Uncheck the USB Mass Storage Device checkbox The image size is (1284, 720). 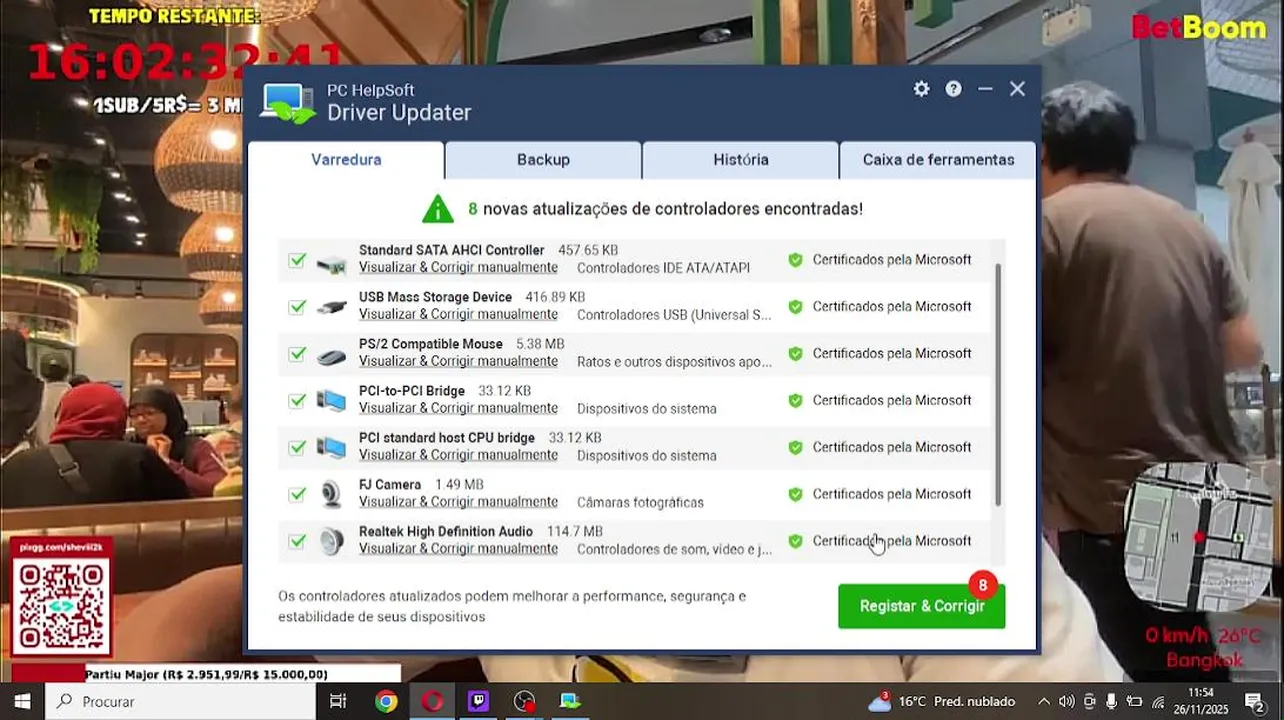tap(297, 307)
